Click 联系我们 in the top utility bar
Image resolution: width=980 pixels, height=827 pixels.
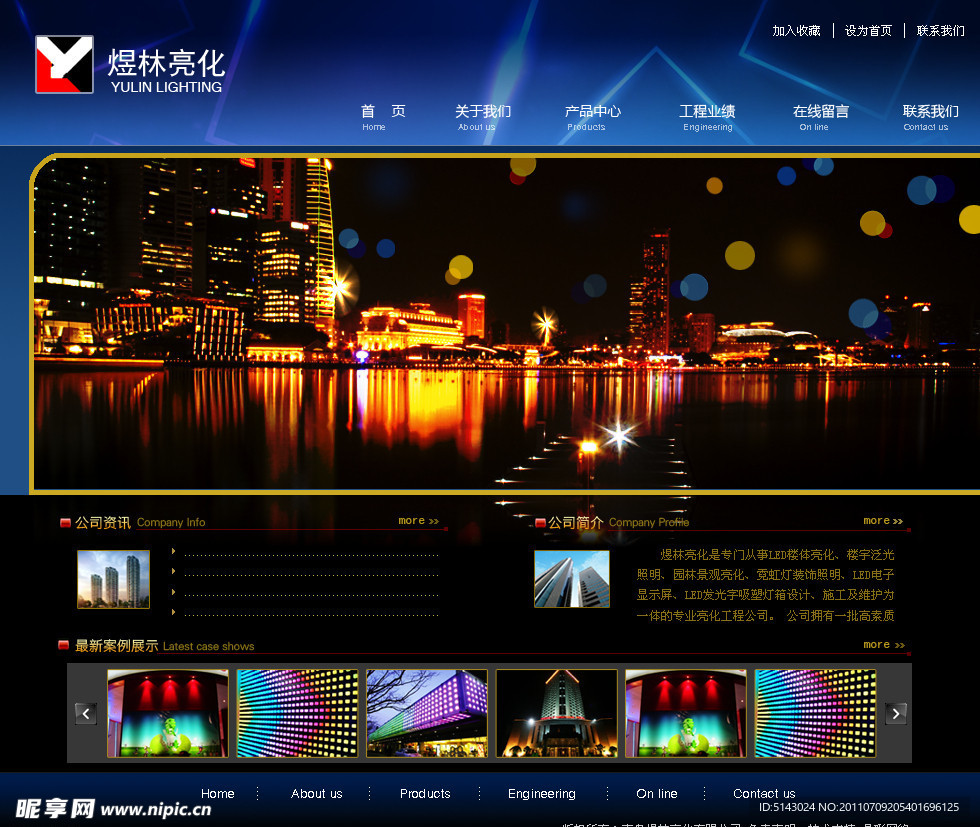pos(941,31)
